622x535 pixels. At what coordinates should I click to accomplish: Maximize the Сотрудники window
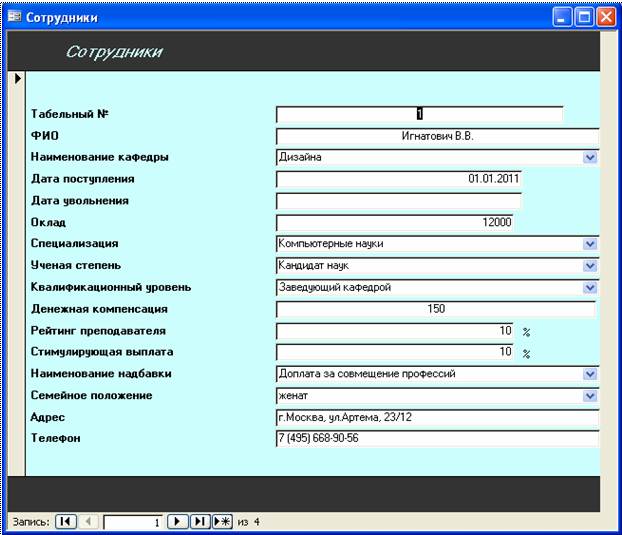pyautogui.click(x=584, y=17)
